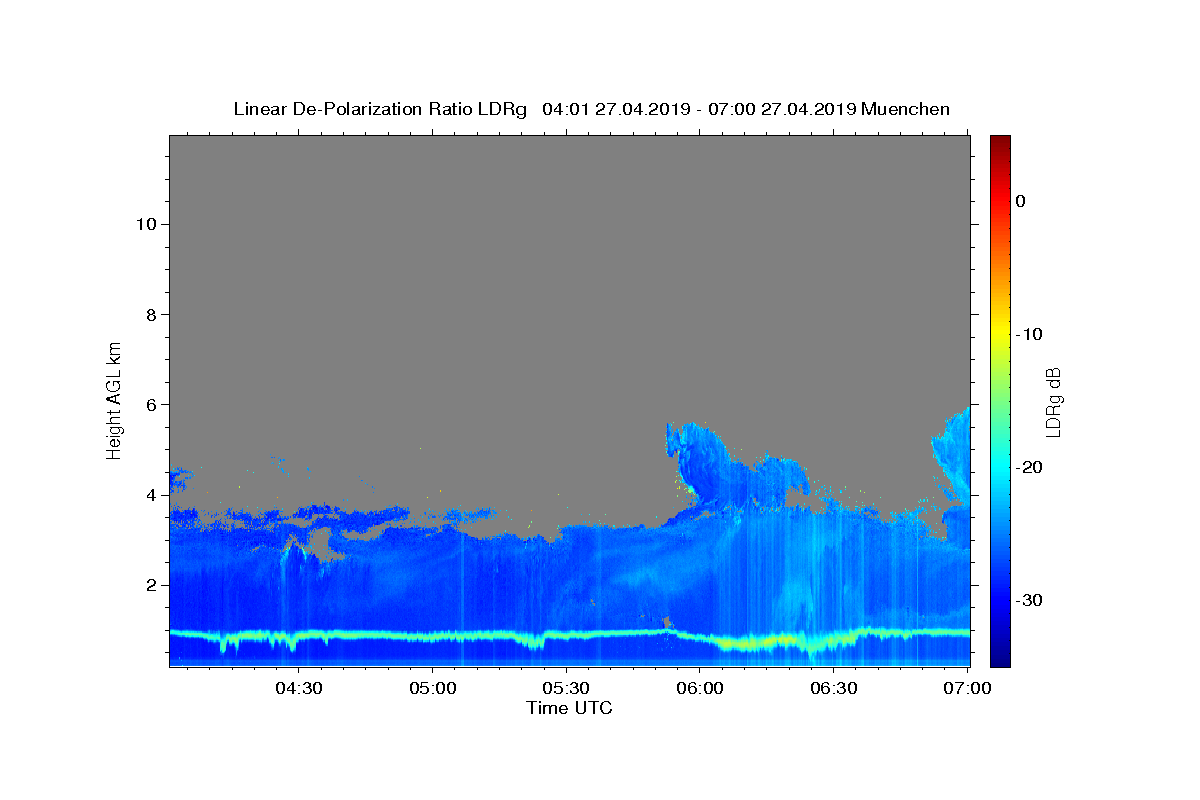Click the 'Height AGL km' y-axis label

pos(115,399)
